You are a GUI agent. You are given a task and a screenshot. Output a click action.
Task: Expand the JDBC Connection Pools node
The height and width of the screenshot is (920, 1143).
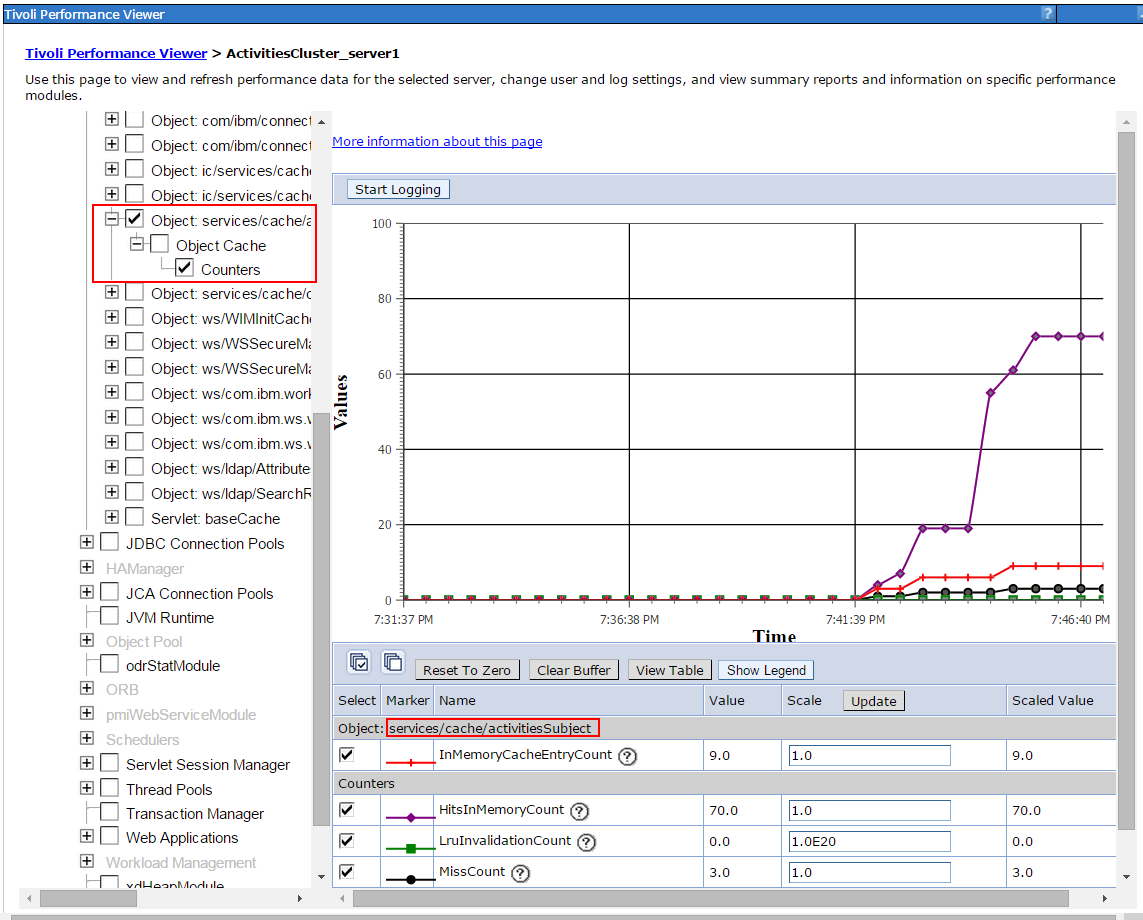point(87,543)
